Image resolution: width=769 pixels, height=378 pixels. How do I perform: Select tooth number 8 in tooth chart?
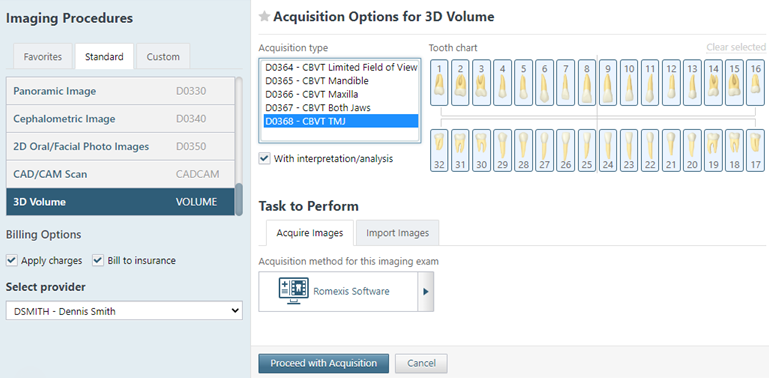tap(587, 82)
